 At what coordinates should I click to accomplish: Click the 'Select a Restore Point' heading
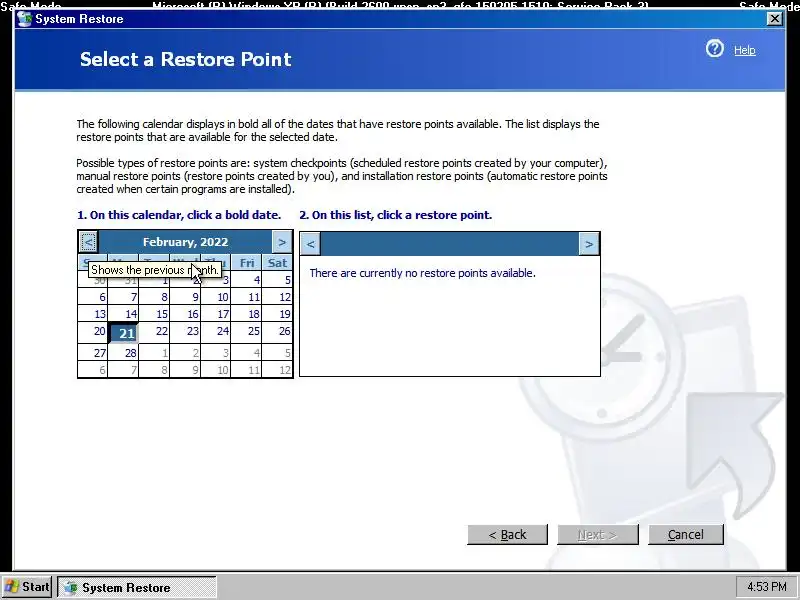coord(186,59)
